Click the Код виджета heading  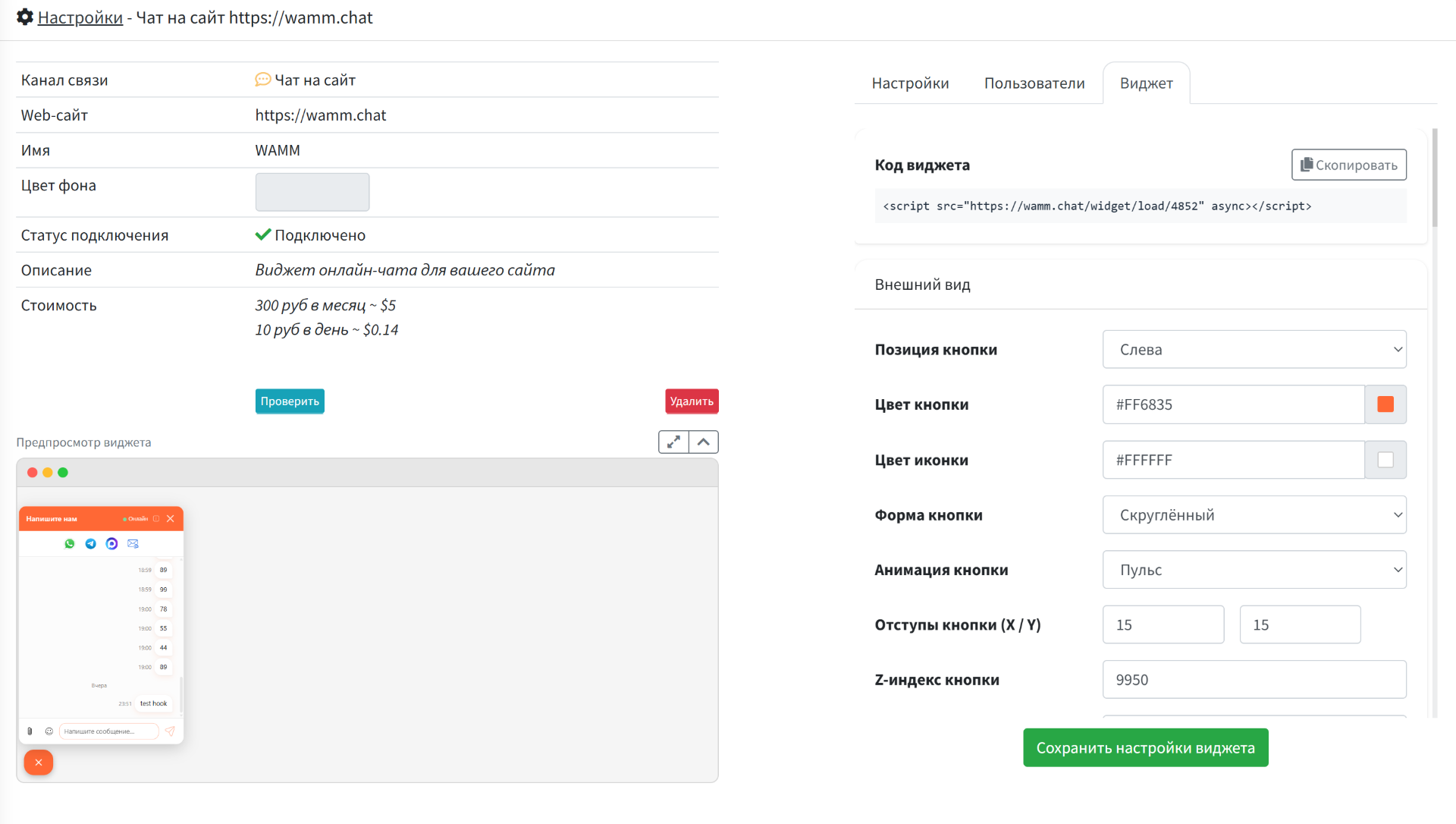click(x=922, y=165)
